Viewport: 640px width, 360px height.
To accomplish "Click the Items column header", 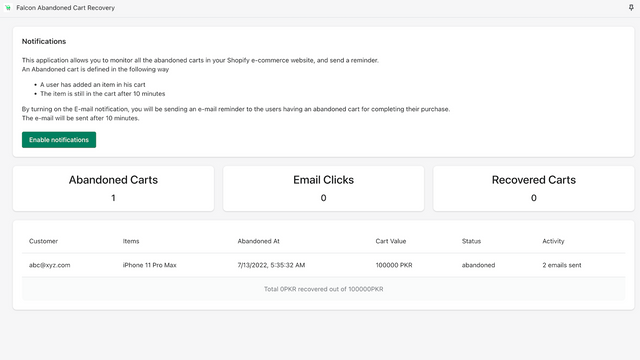I will [x=131, y=241].
